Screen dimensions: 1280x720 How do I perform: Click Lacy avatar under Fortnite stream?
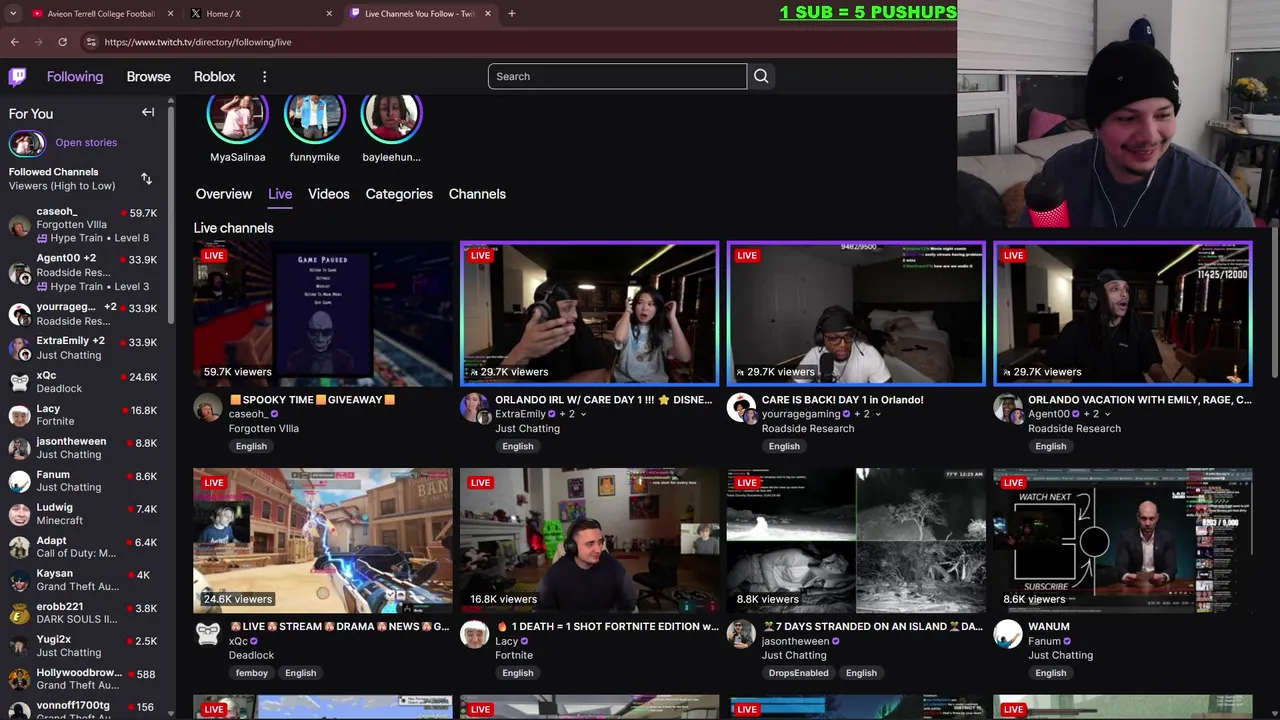tap(474, 634)
